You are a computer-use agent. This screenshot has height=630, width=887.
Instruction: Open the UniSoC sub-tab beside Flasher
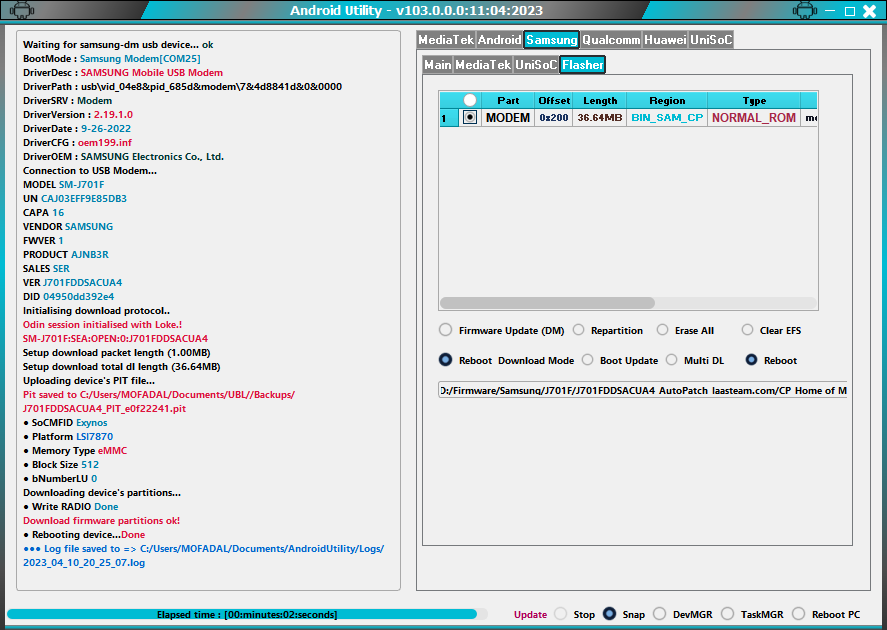(x=536, y=65)
